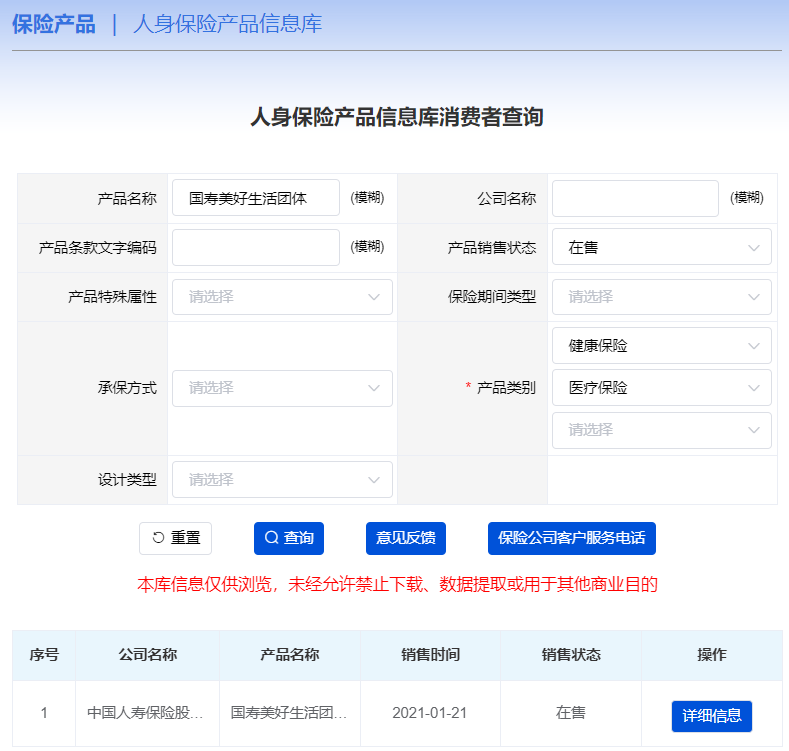Click the company name cell 中国人寿保险股…
Screen dimensions: 789x751
147,713
